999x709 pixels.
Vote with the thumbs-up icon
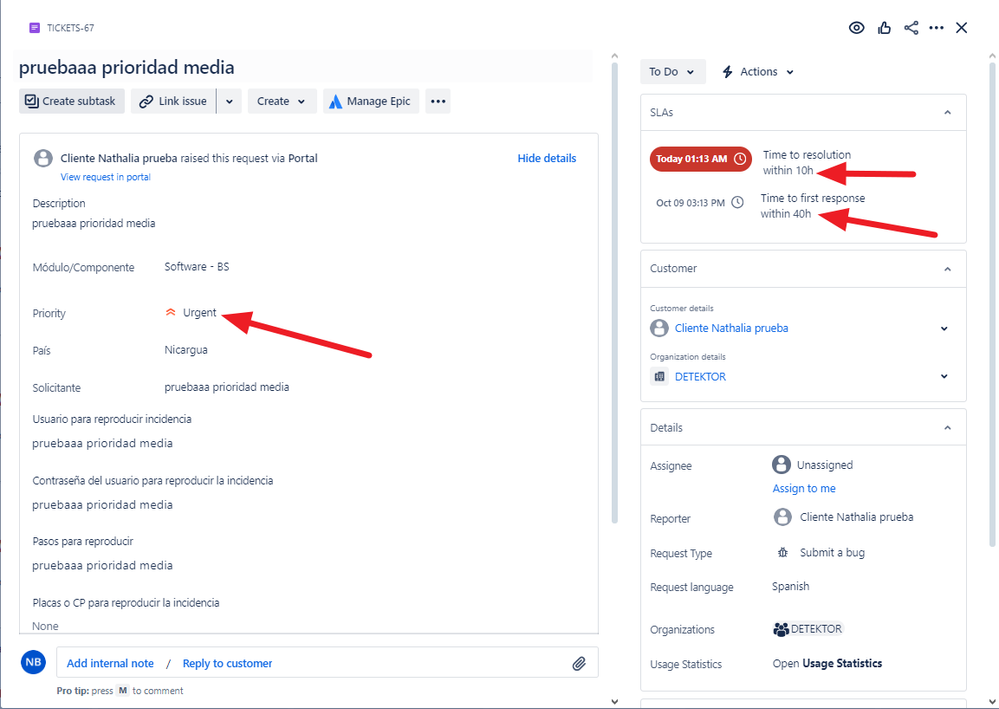click(884, 27)
